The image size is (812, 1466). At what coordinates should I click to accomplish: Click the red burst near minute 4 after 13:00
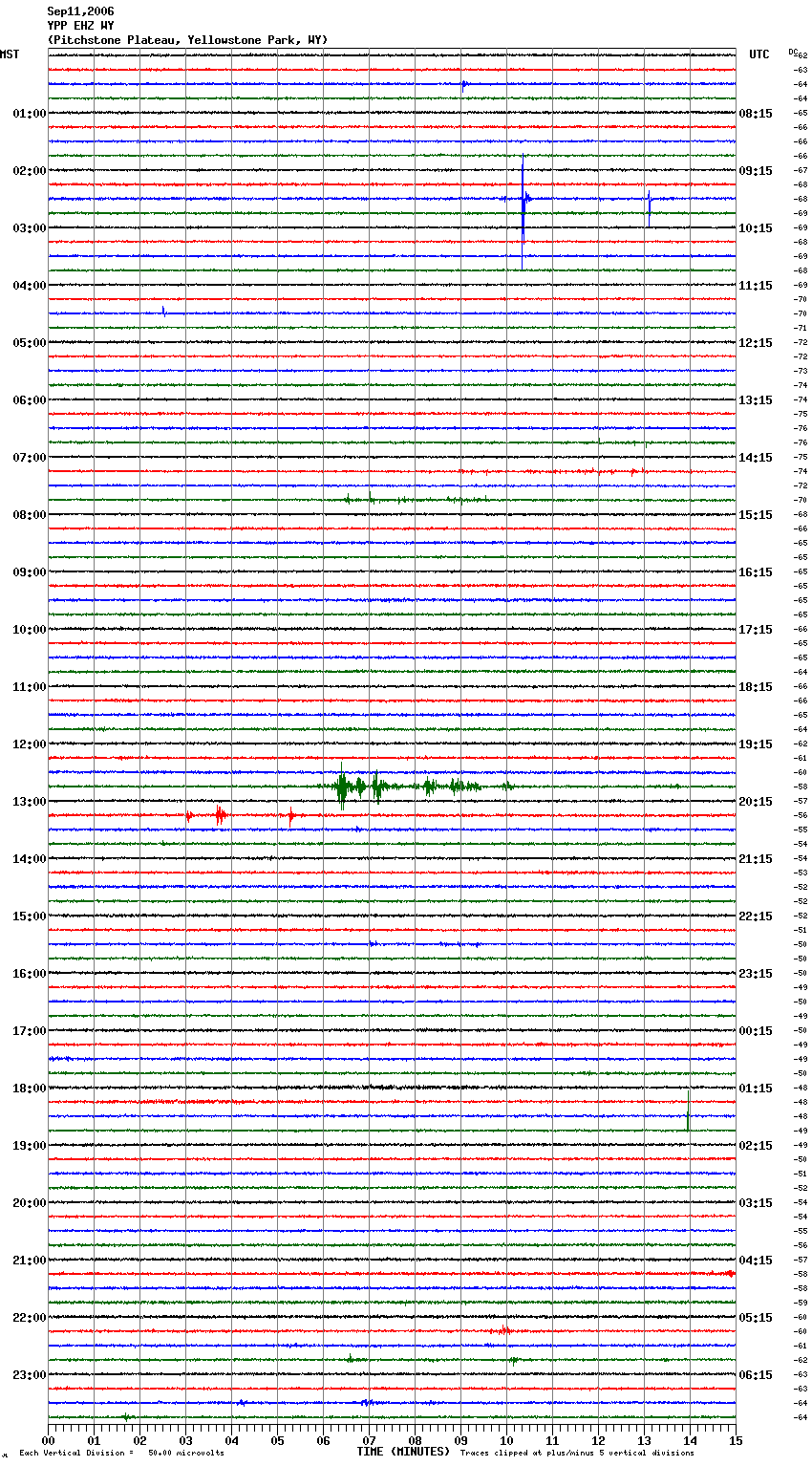221,815
